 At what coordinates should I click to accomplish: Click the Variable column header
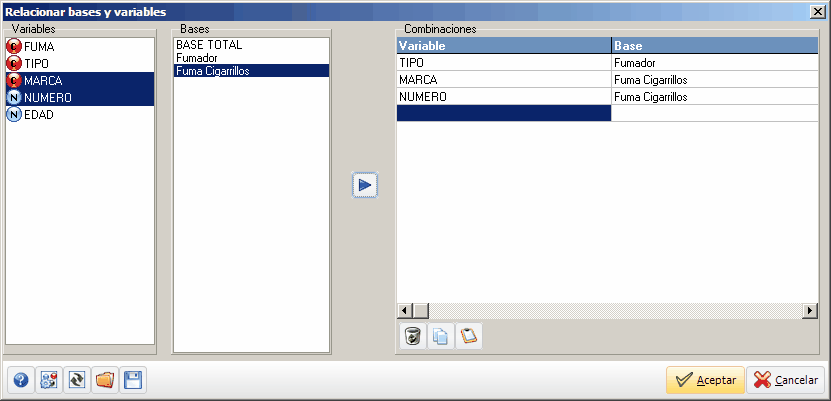503,46
